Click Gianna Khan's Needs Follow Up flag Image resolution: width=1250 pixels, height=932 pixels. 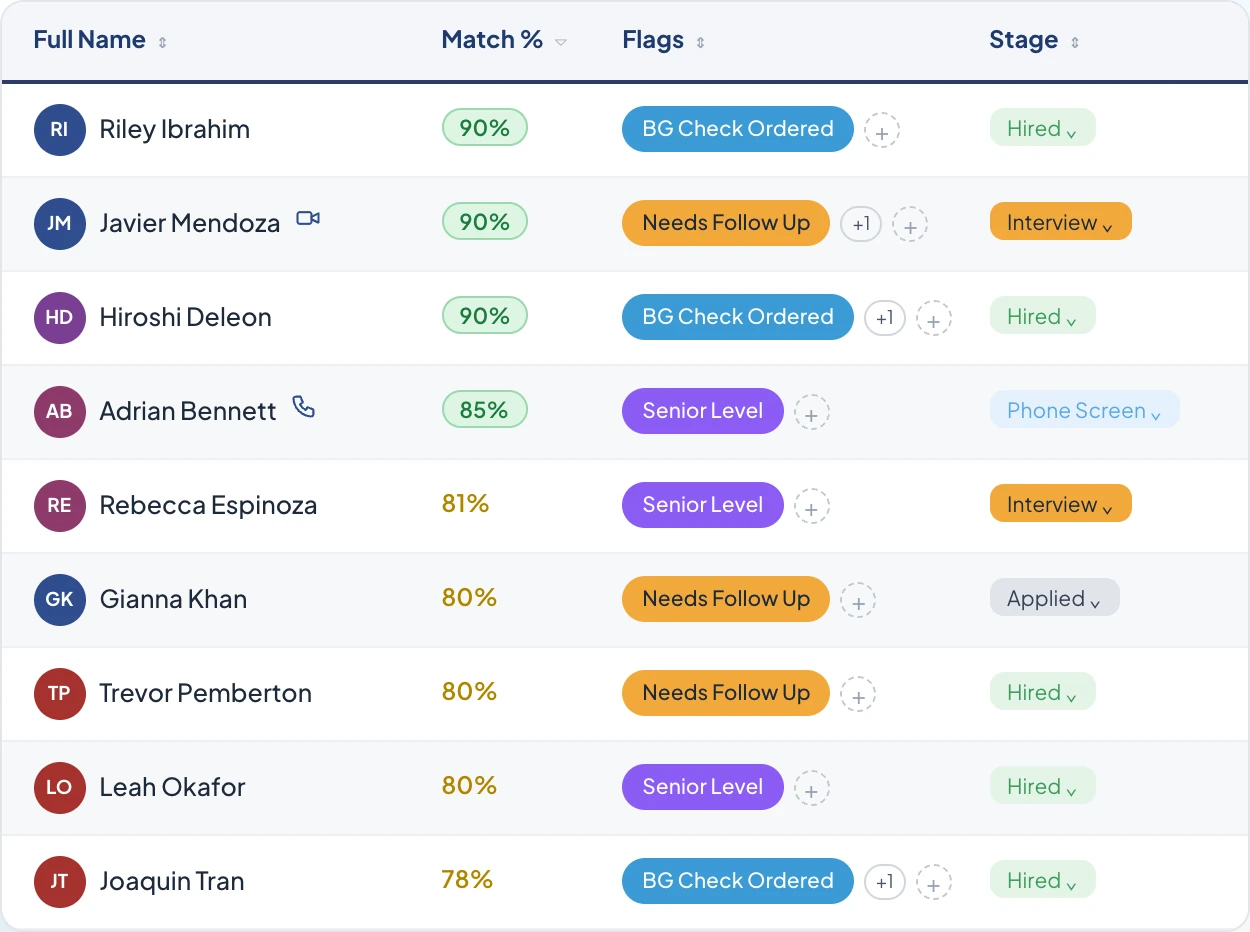tap(726, 599)
